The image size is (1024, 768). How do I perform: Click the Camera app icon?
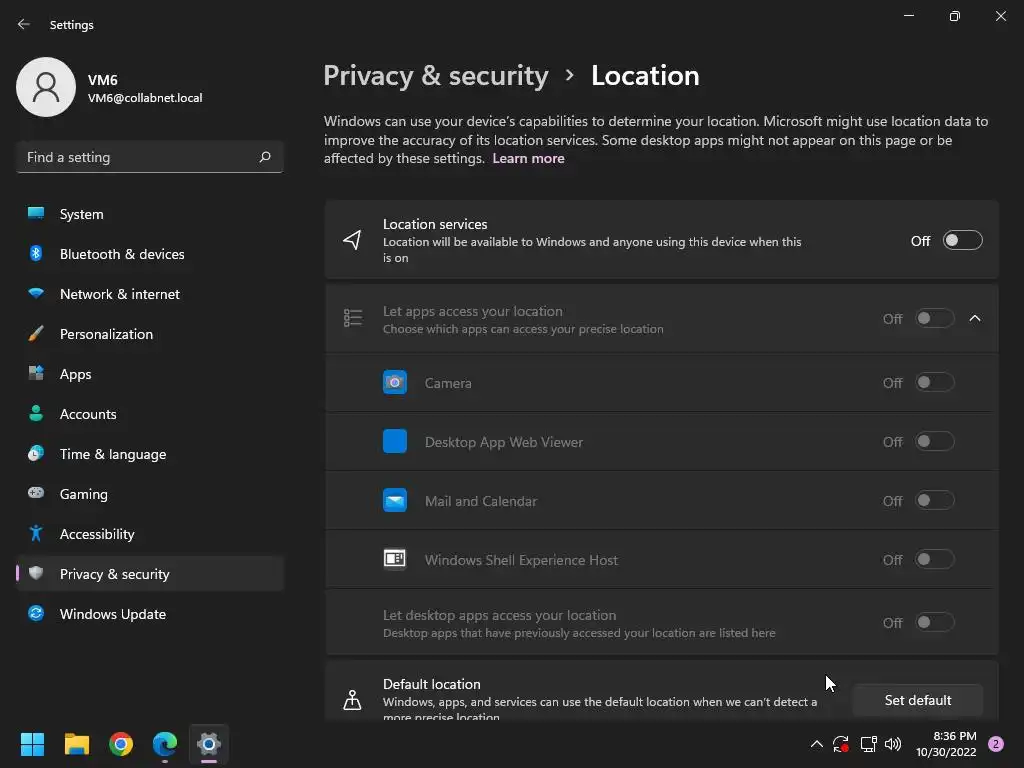(395, 383)
